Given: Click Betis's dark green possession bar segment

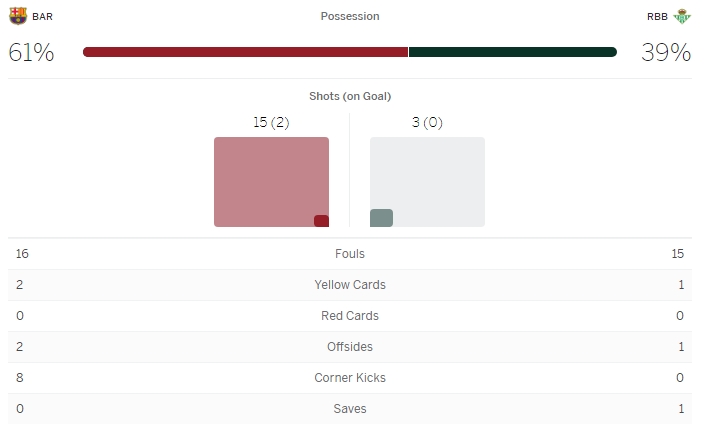Looking at the screenshot, I should point(512,52).
